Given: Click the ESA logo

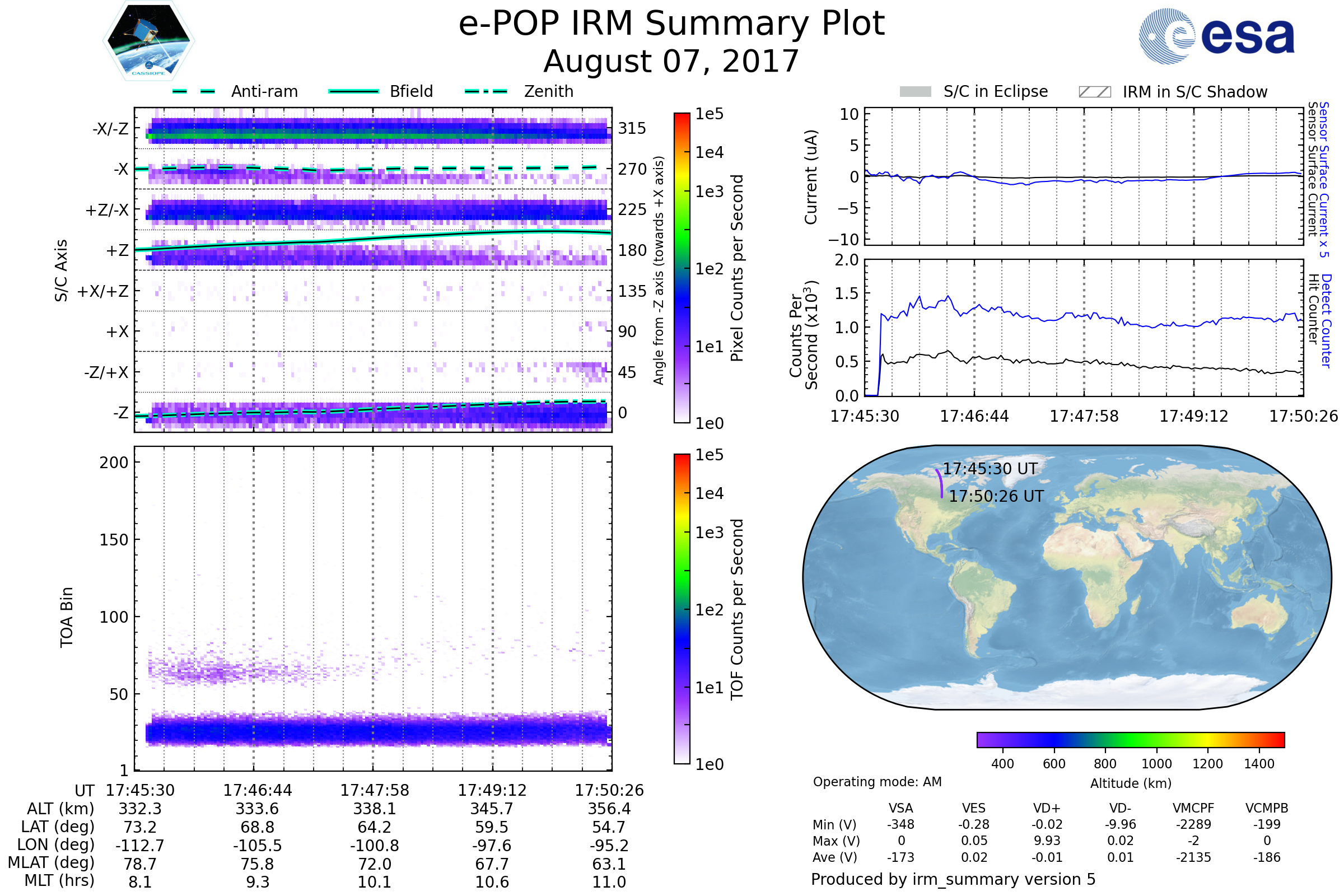Looking at the screenshot, I should pyautogui.click(x=1216, y=36).
